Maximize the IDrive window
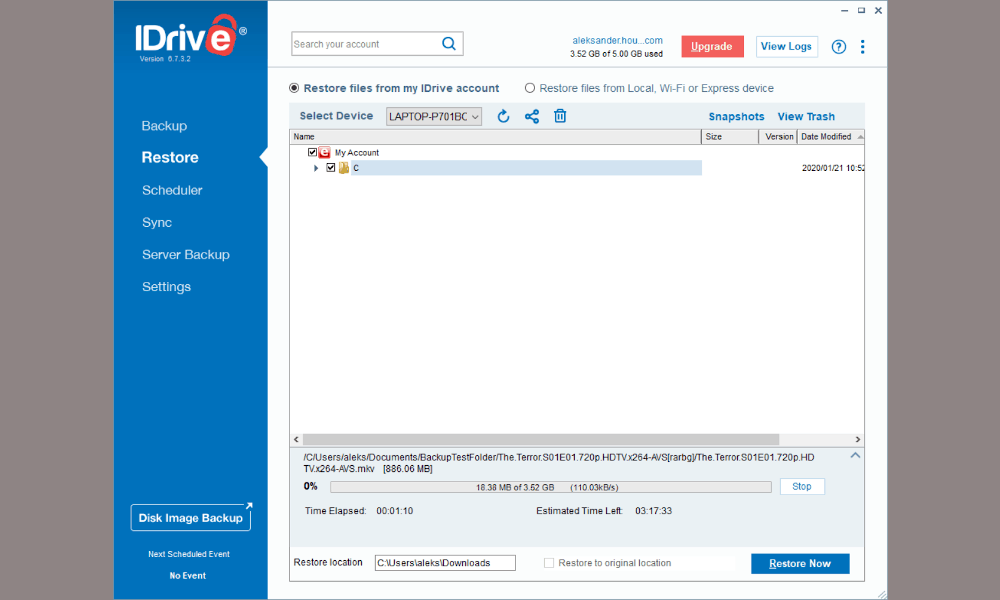 click(x=861, y=10)
